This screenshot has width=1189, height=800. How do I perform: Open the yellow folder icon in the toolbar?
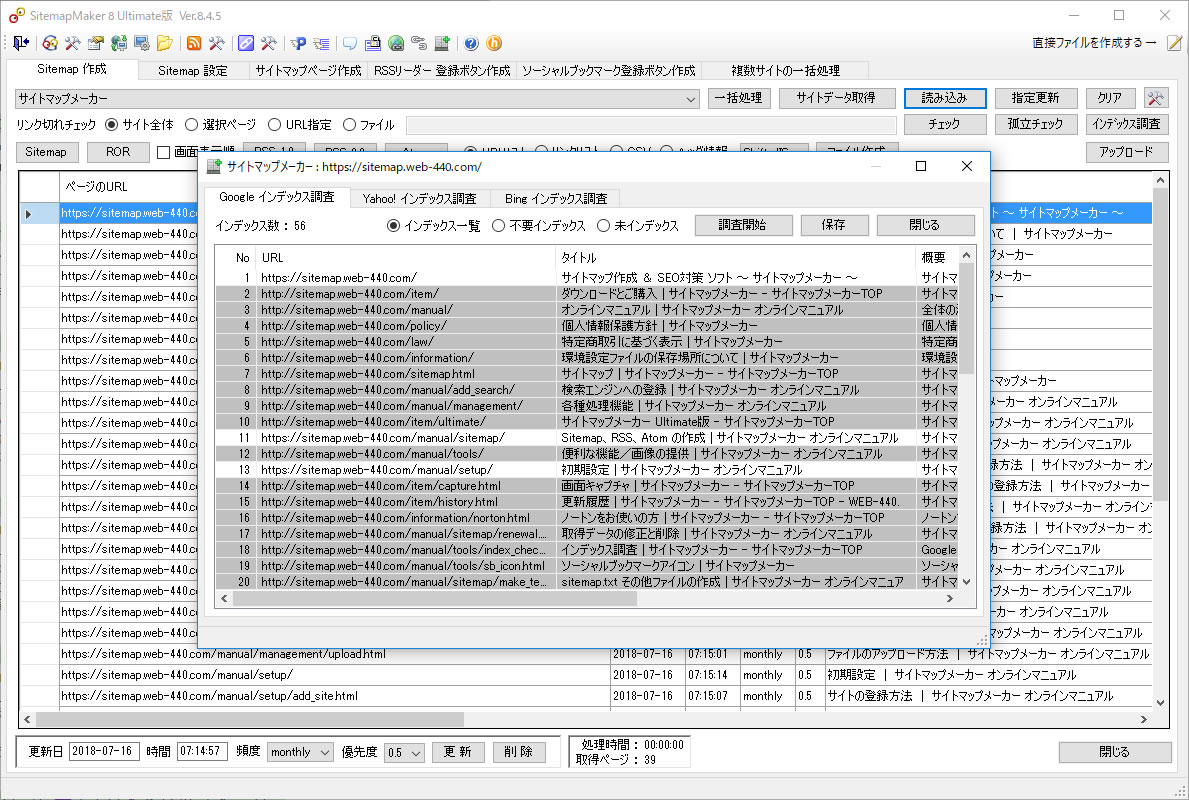tap(165, 43)
